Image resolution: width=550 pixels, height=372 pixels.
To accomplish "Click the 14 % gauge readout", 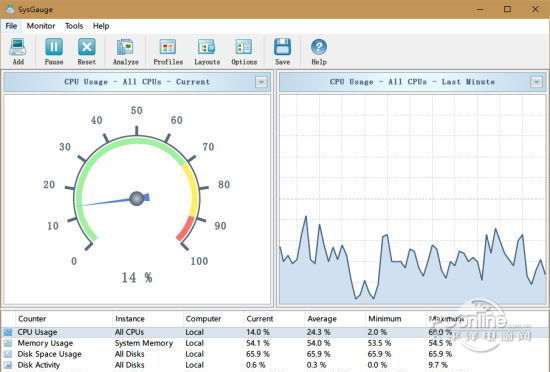I will (x=136, y=278).
